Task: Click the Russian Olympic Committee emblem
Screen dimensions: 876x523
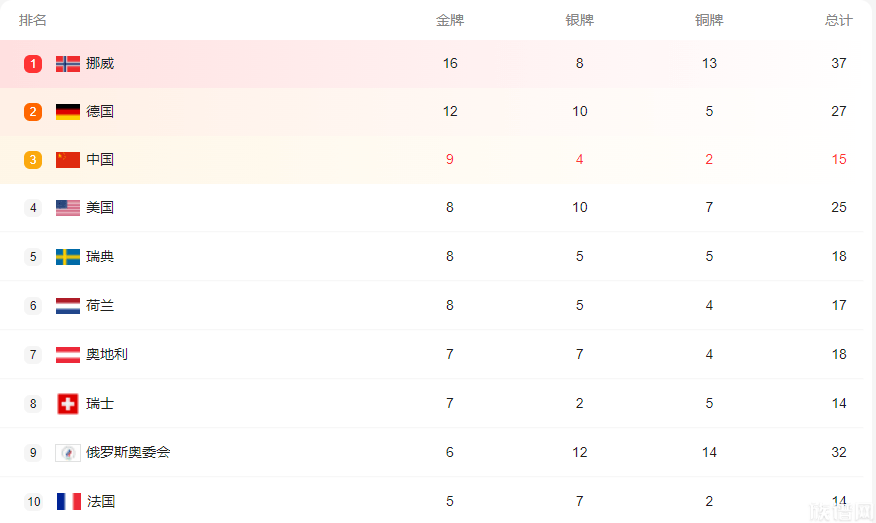Action: (x=68, y=453)
